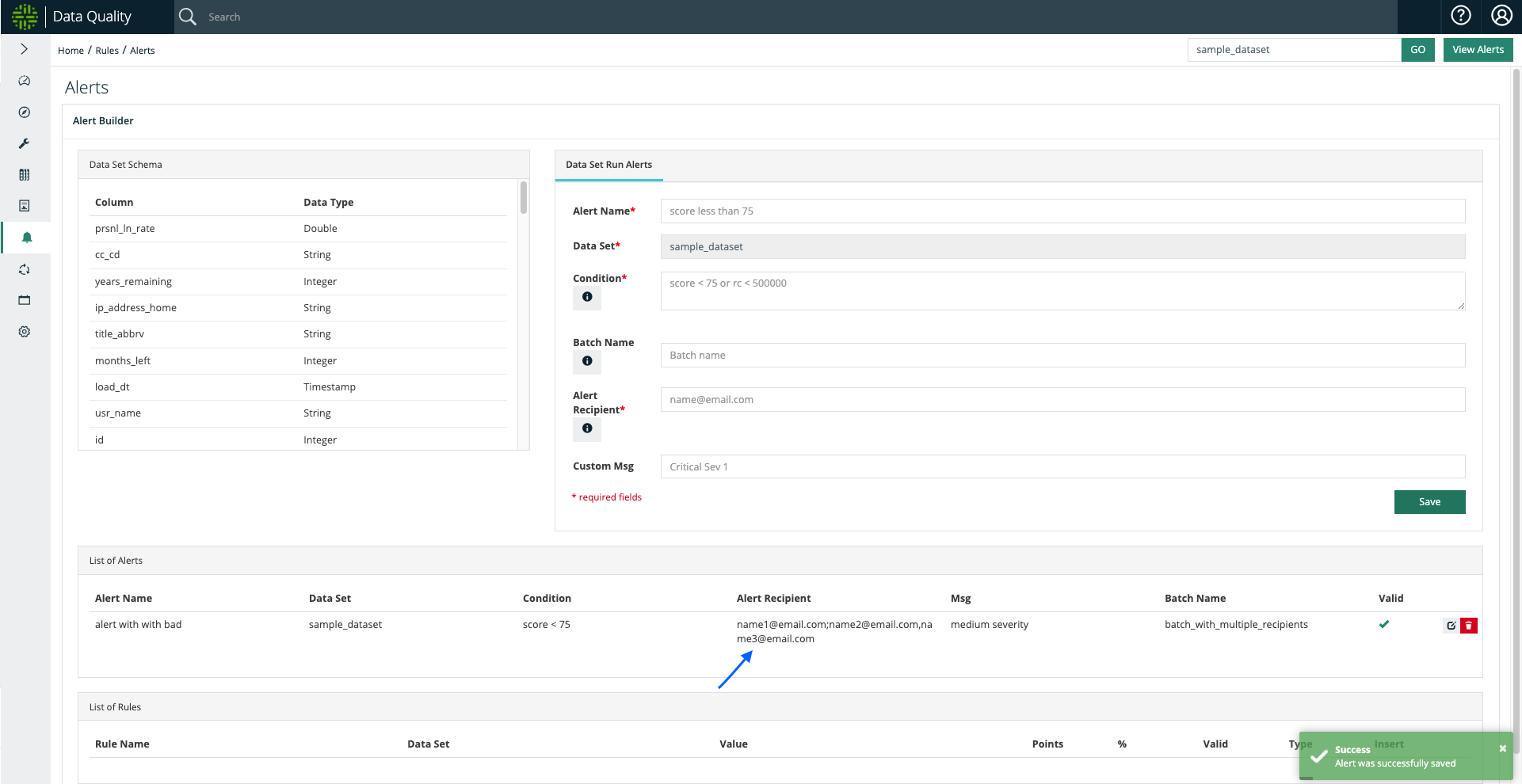Show info tooltip for Alert Recipient field
Screen dimensions: 1522x784
point(587,428)
